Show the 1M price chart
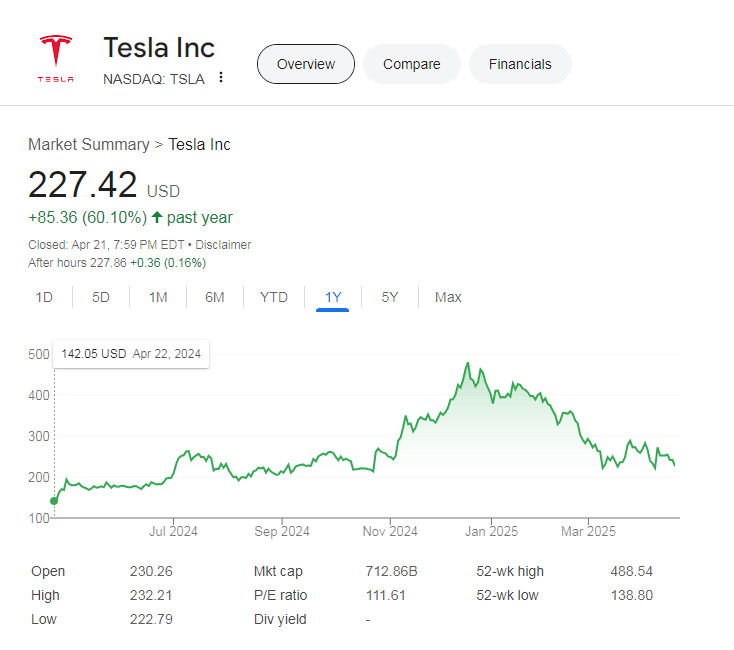This screenshot has width=734, height=650. coord(158,297)
